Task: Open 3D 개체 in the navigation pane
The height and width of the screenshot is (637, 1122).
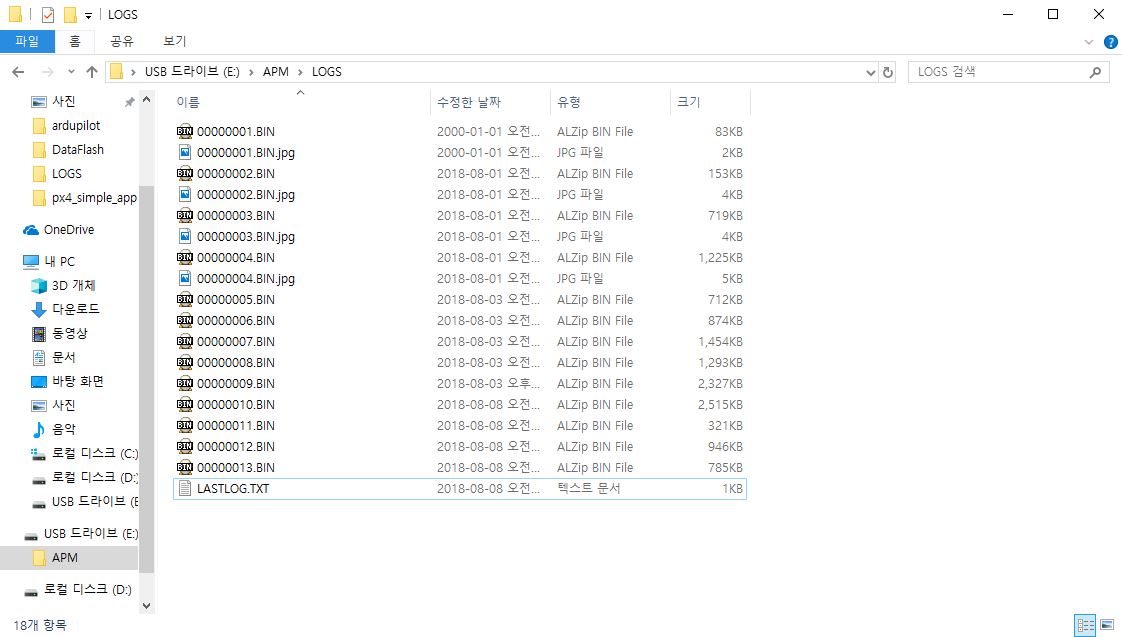Action: tap(74, 286)
